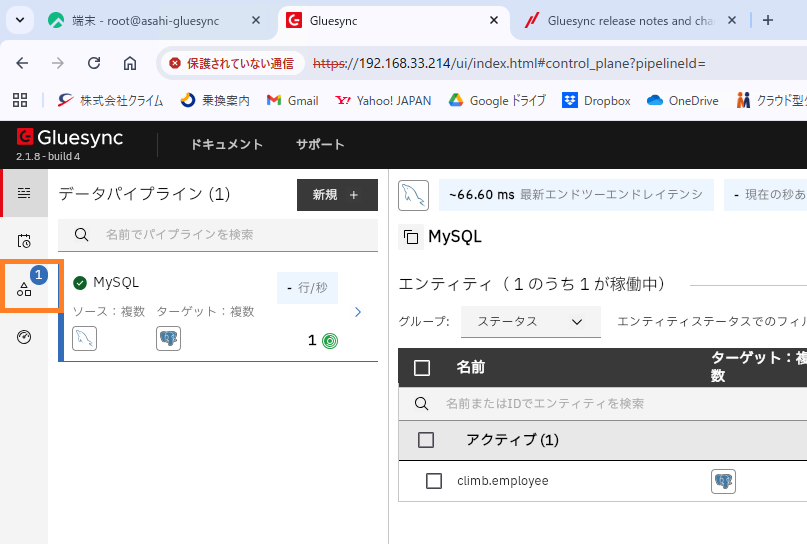Click the 新規 + button
This screenshot has height=544, width=807.
[x=337, y=195]
